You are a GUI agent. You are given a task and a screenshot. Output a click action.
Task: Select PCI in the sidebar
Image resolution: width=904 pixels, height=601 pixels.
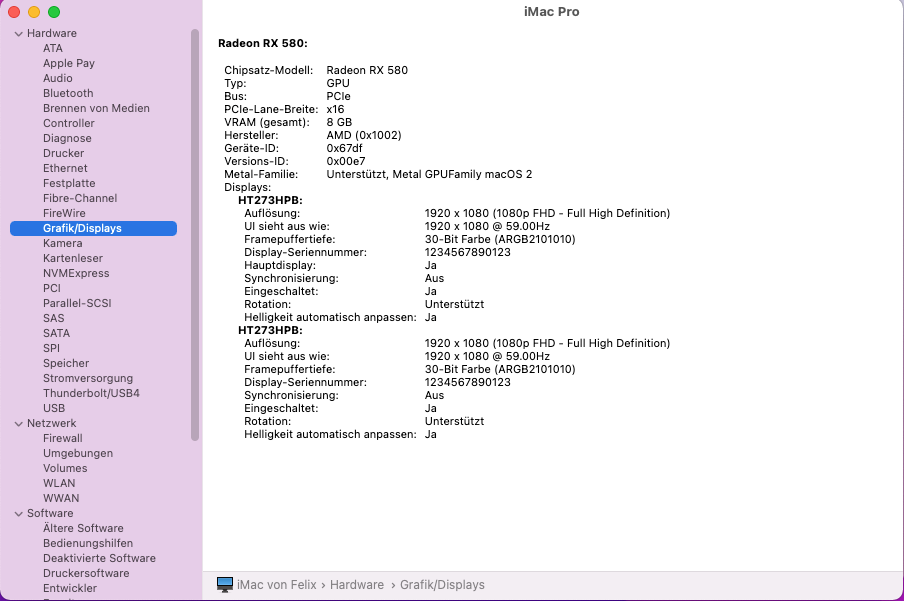[x=51, y=288]
